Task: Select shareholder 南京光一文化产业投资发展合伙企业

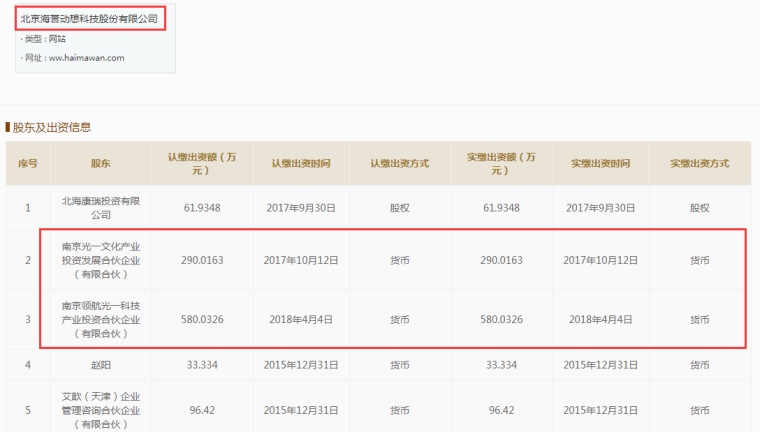Action: tap(101, 260)
